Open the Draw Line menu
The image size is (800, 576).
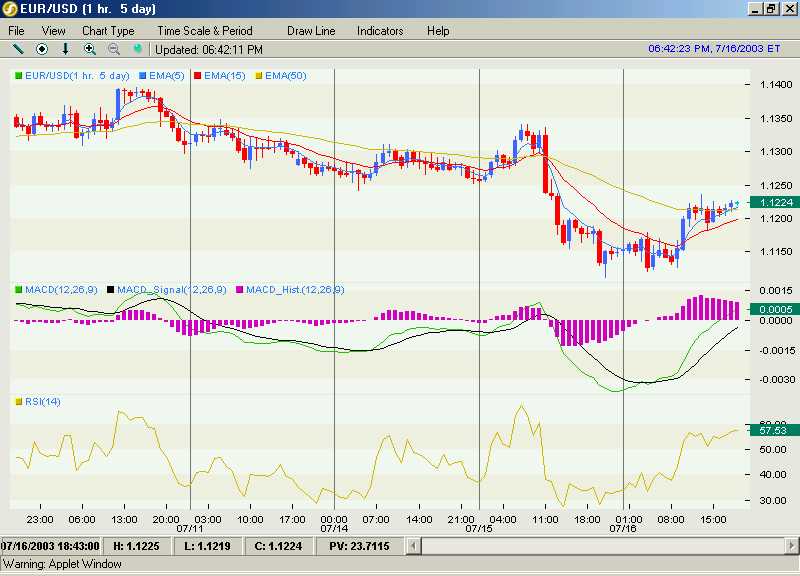311,31
